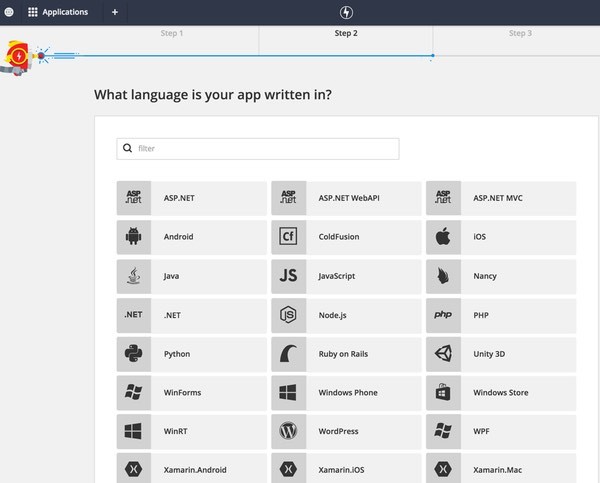Click the Node.js label

coord(333,315)
